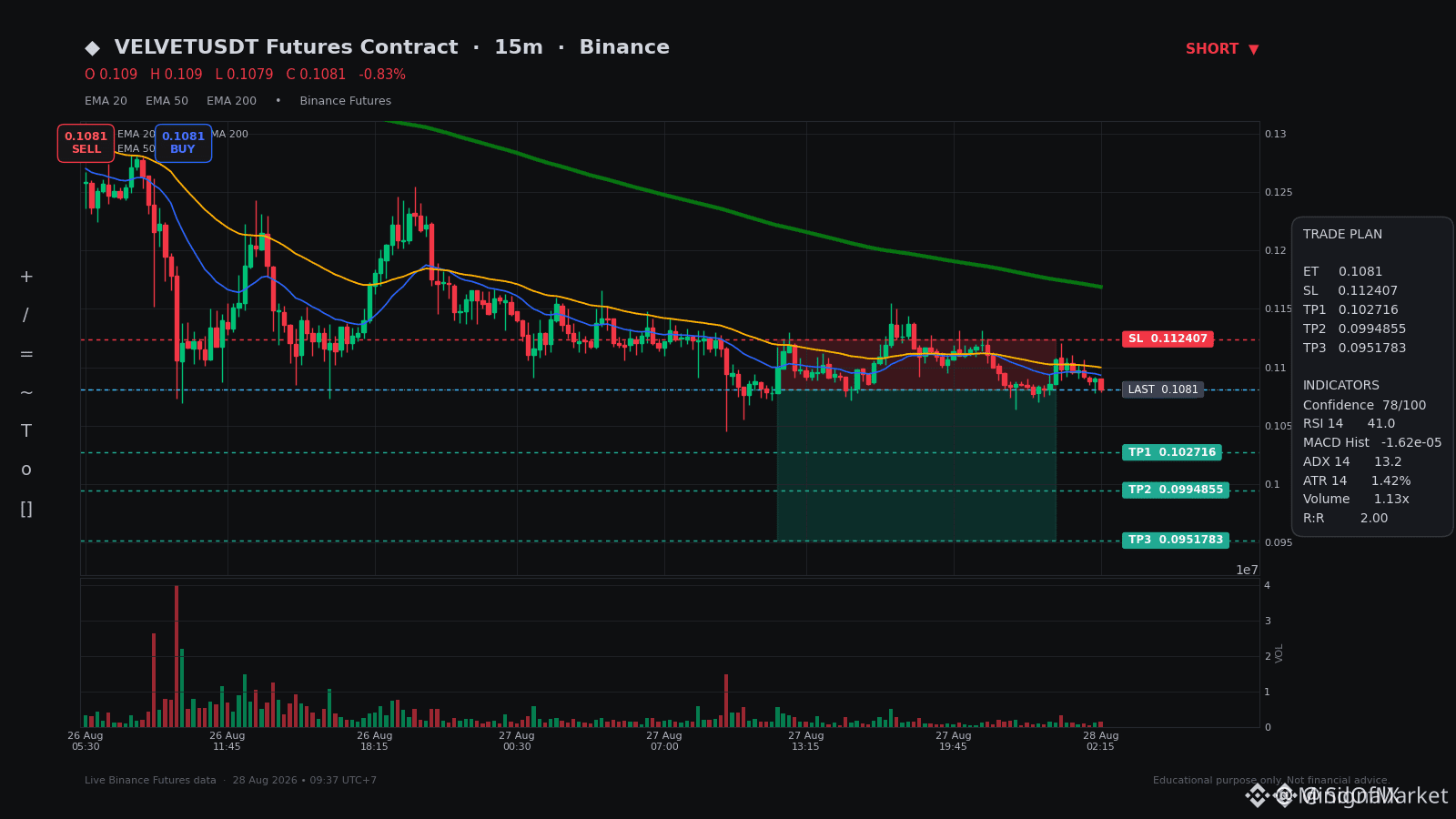Click TP2 0.0994855 in trade plan
Viewport: 1456px width, 819px height.
pyautogui.click(x=1354, y=329)
